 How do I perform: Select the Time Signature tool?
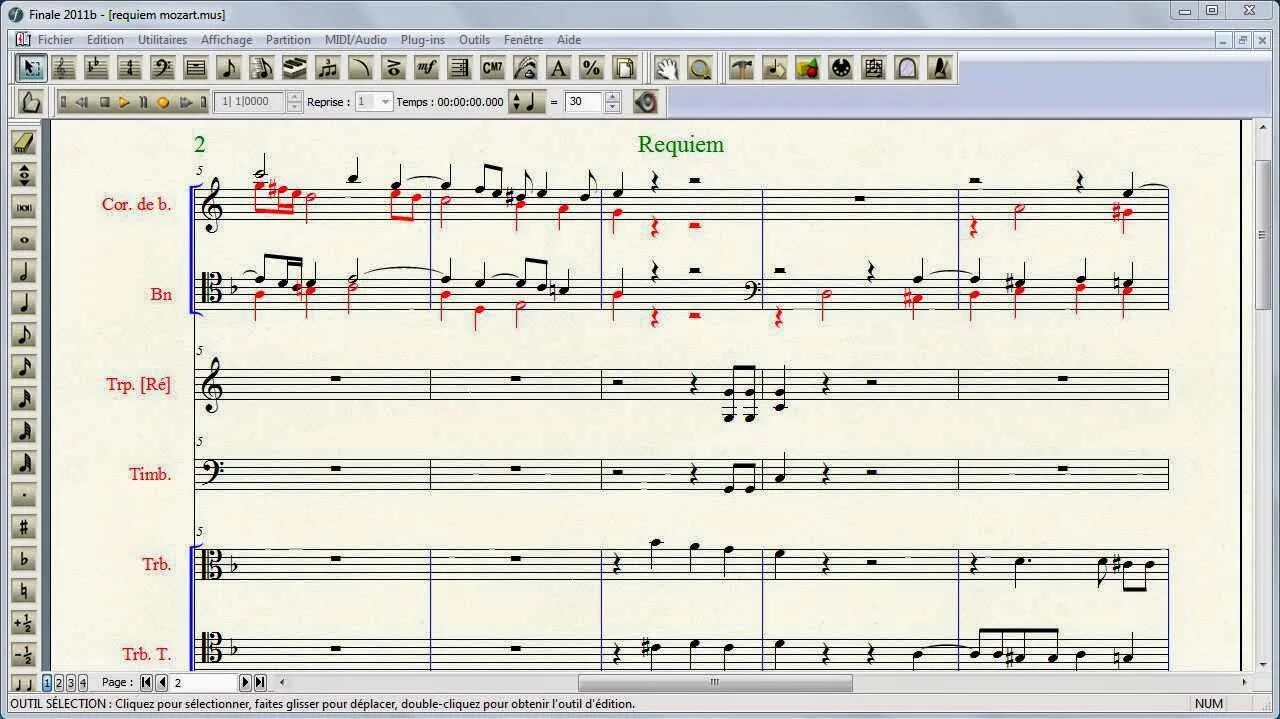[x=130, y=68]
